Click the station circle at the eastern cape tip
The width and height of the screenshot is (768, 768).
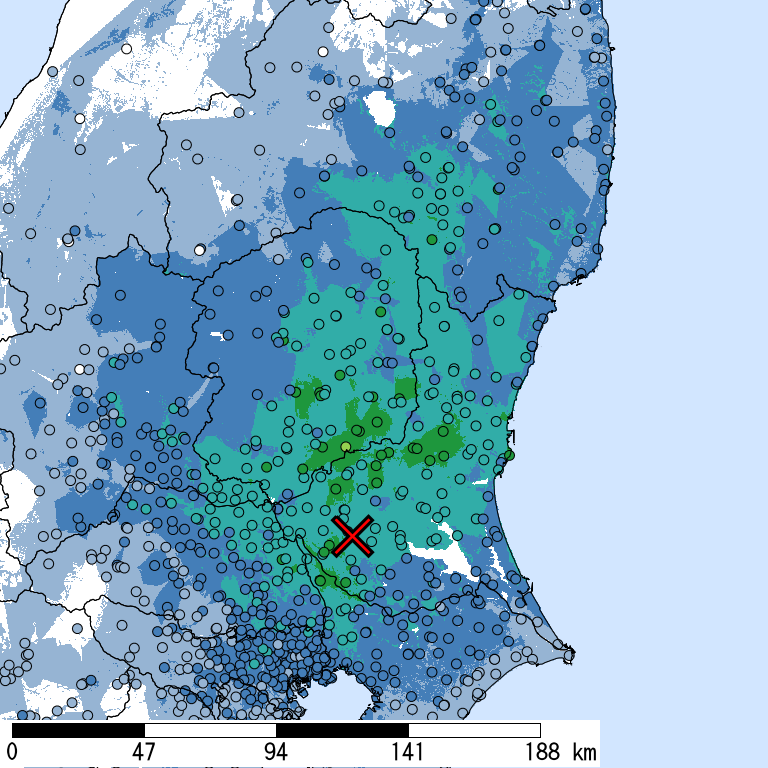coord(570,656)
